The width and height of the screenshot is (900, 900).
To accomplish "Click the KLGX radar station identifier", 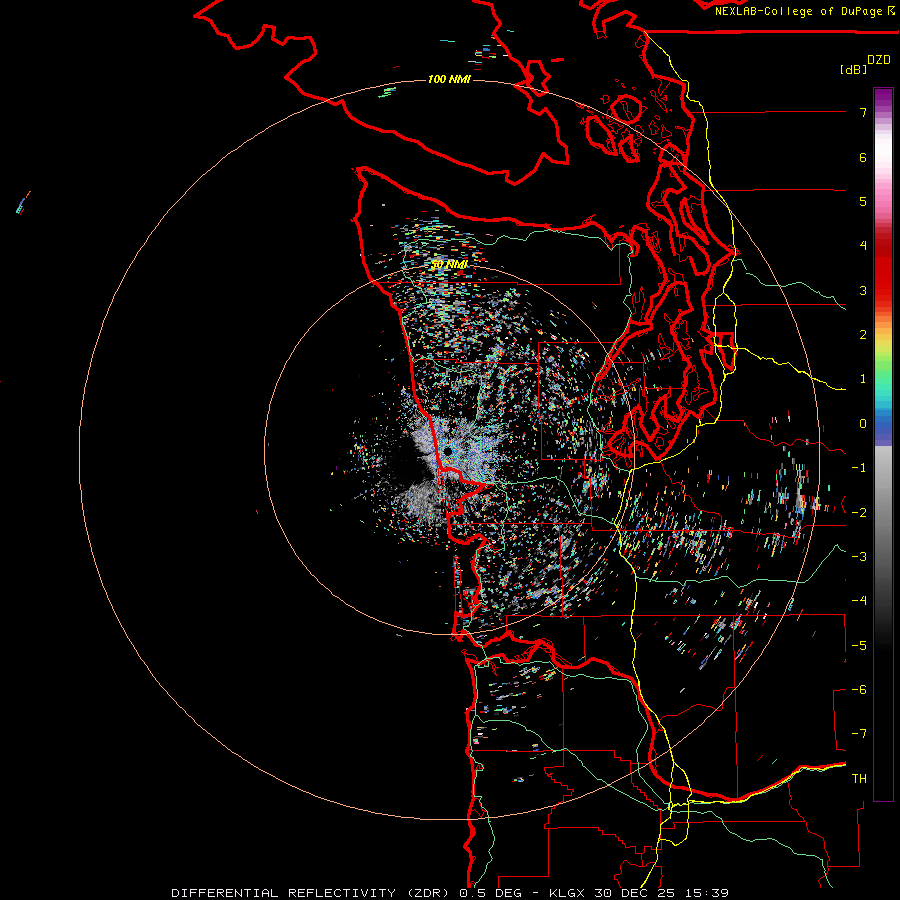I will [x=567, y=893].
